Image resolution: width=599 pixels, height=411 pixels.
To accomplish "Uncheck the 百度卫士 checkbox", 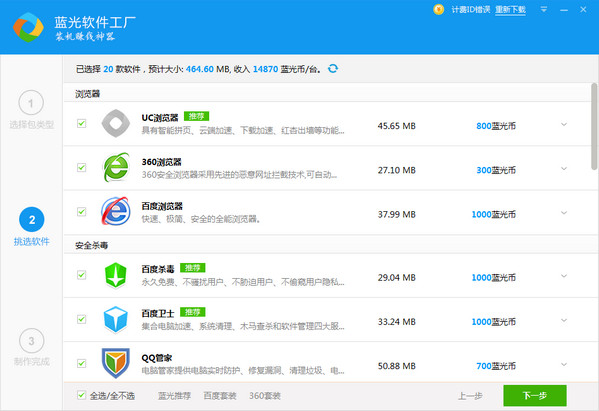I will (81, 319).
